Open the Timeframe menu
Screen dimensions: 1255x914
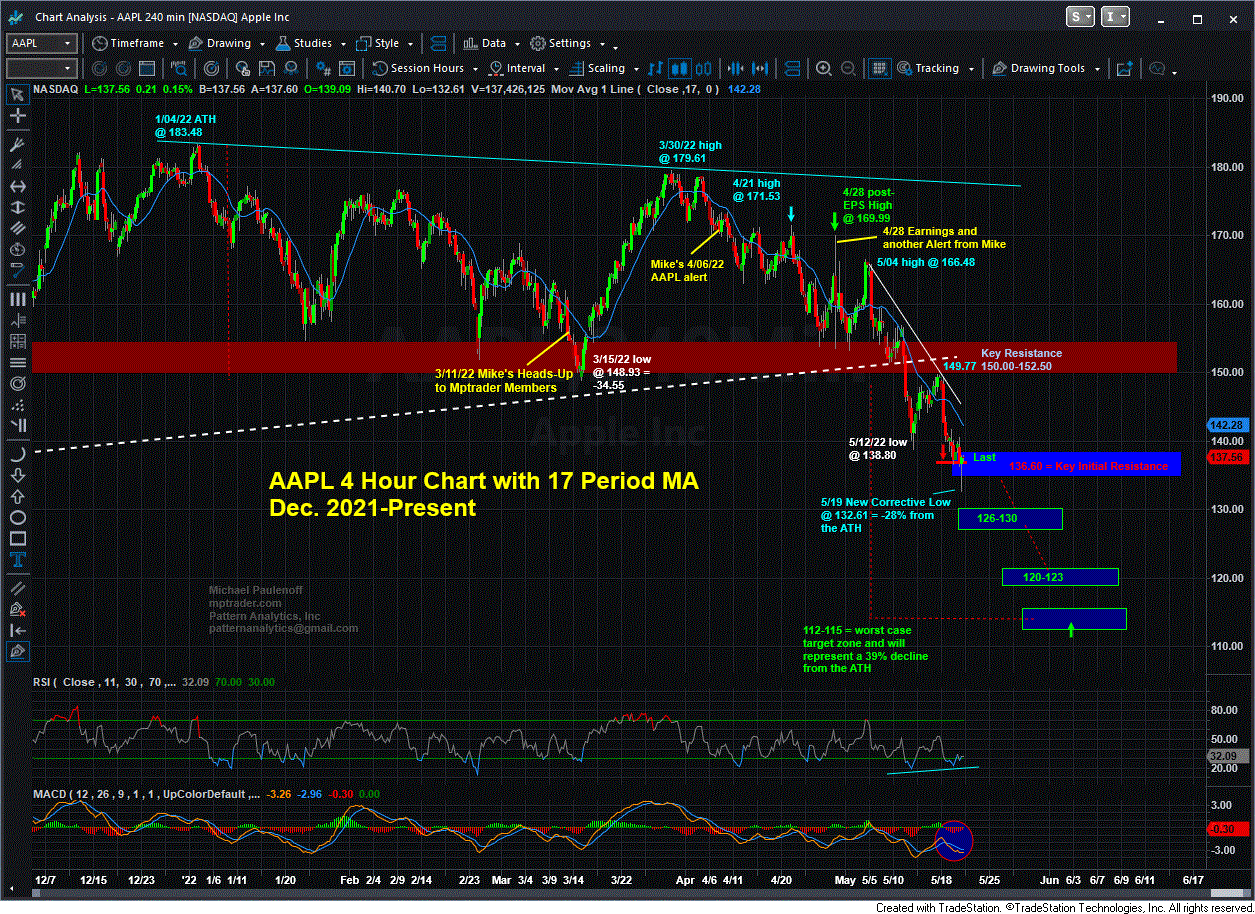[127, 43]
